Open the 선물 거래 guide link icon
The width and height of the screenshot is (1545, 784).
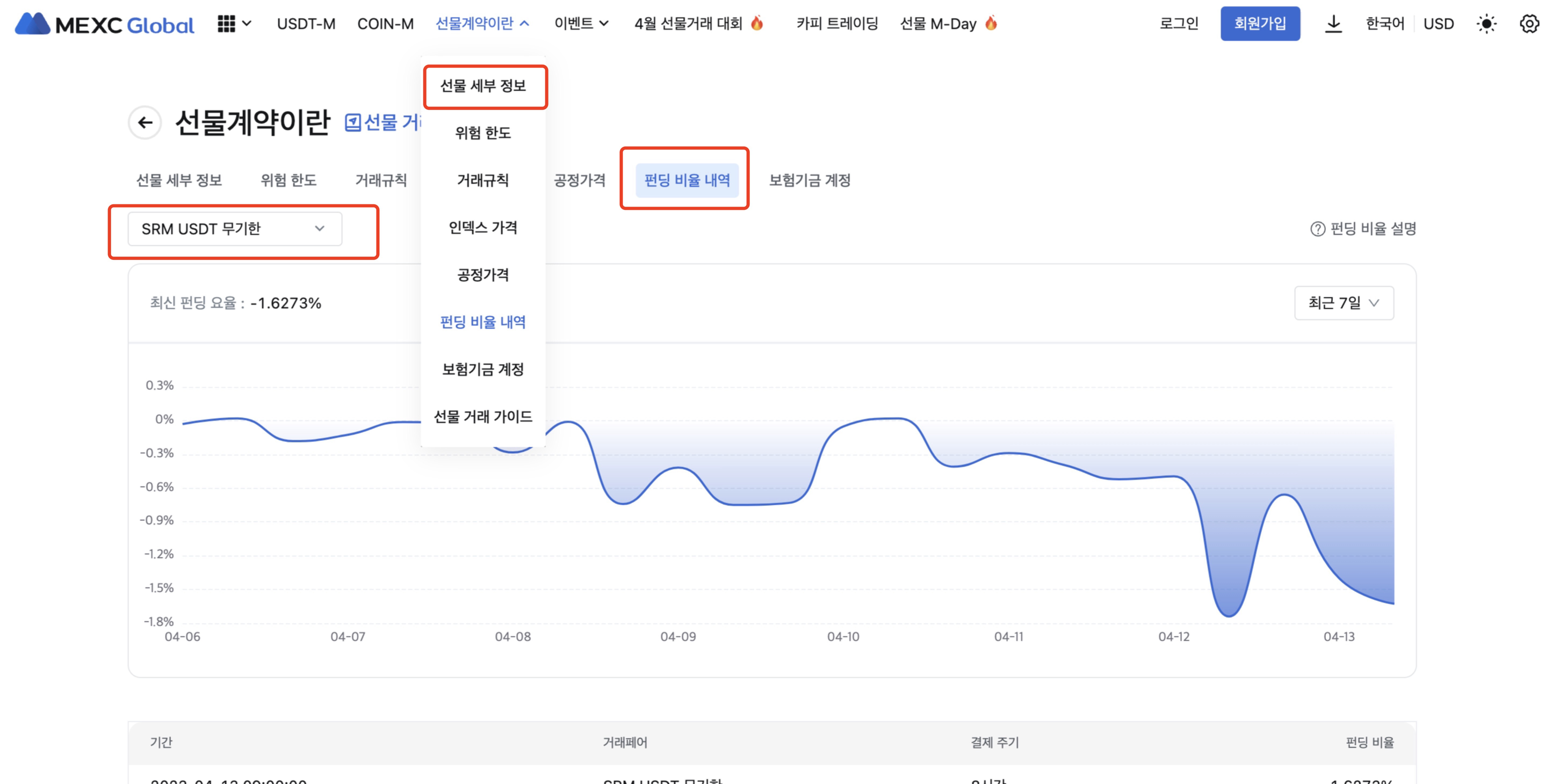pos(352,123)
